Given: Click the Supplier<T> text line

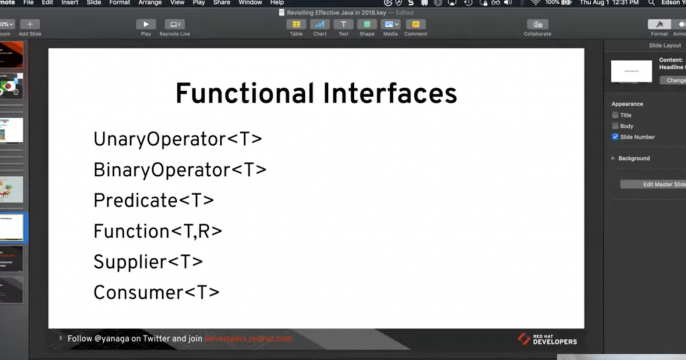Looking at the screenshot, I should click(148, 262).
